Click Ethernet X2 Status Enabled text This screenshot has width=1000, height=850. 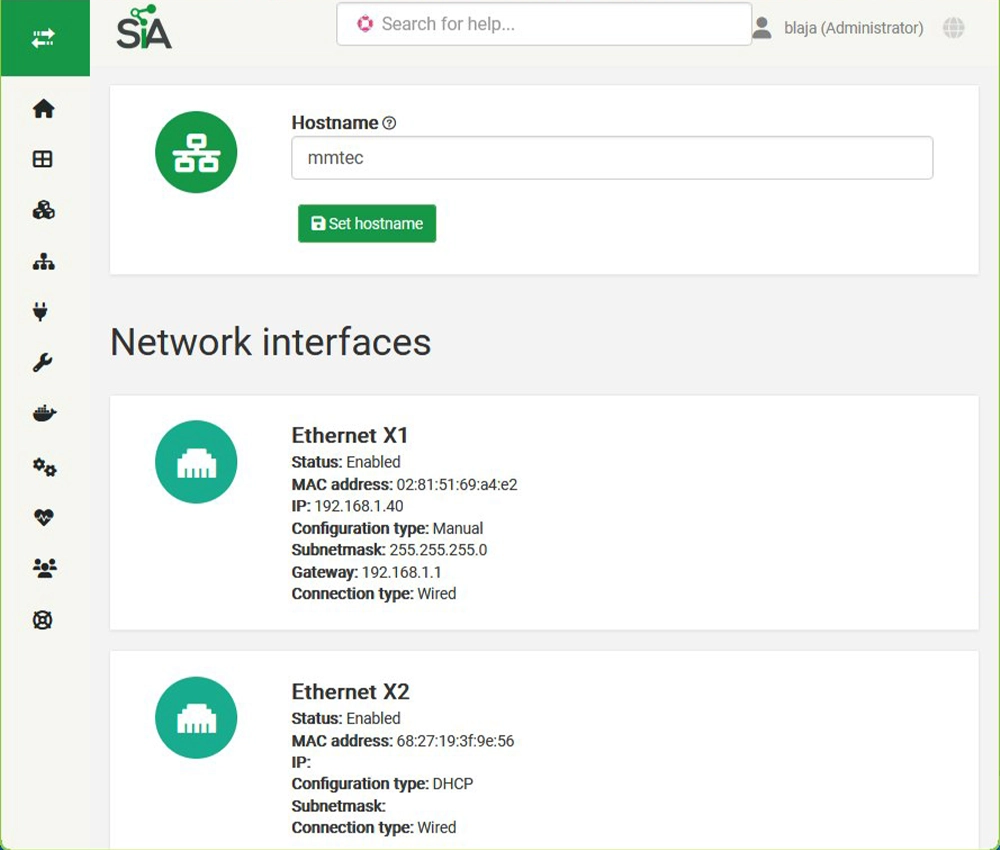[x=346, y=718]
